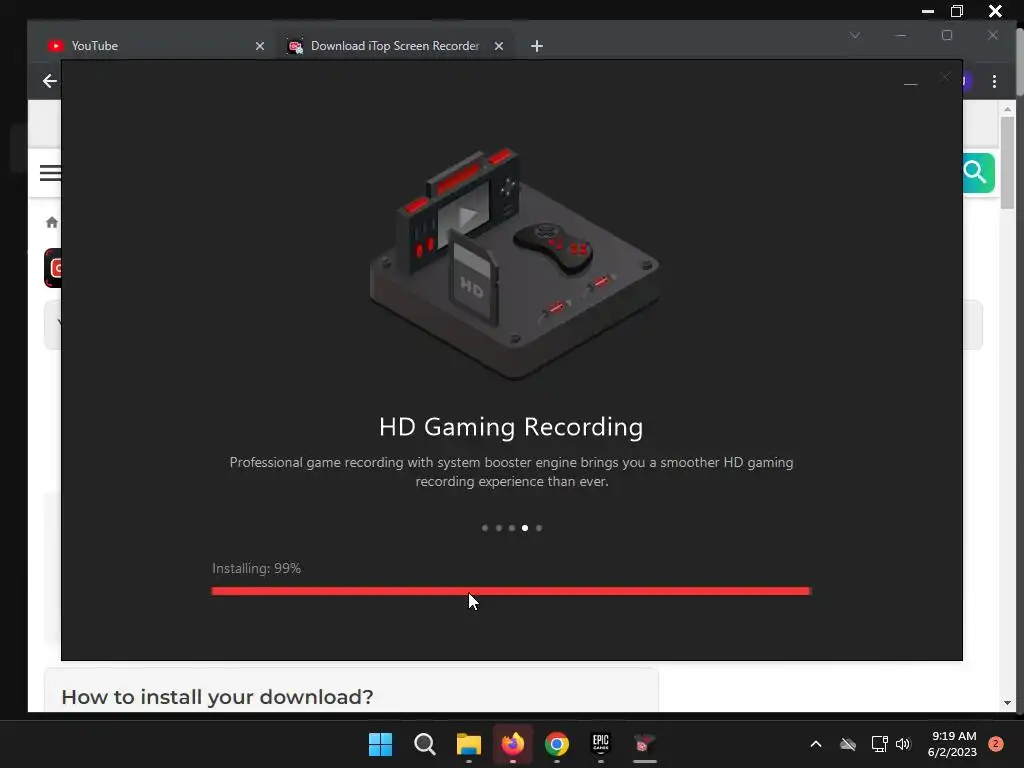This screenshot has width=1024, height=768.
Task: Close the Download iTop Screen Recorder tab
Action: click(x=499, y=46)
